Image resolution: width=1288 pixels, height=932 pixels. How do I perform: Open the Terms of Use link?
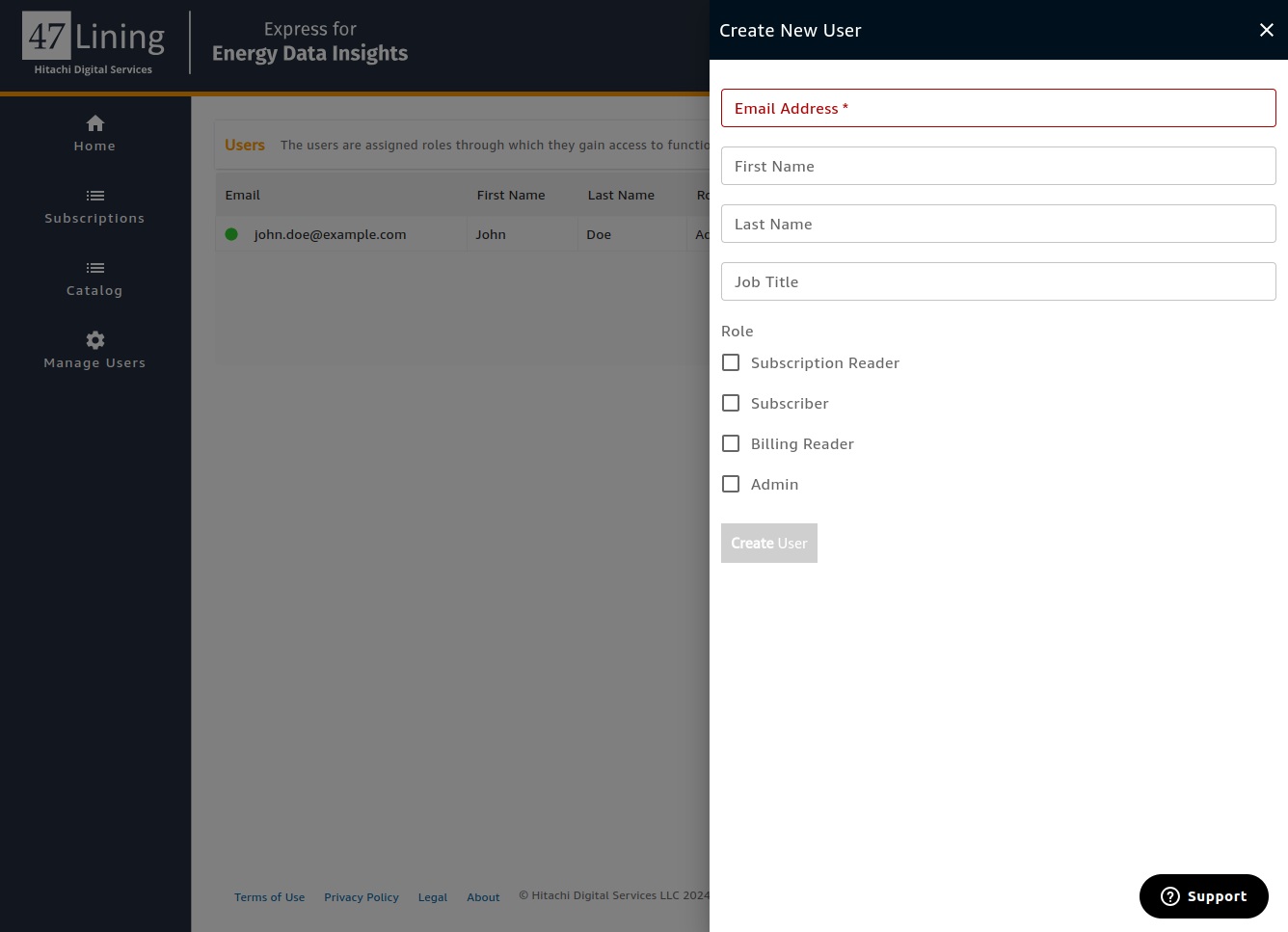269,897
